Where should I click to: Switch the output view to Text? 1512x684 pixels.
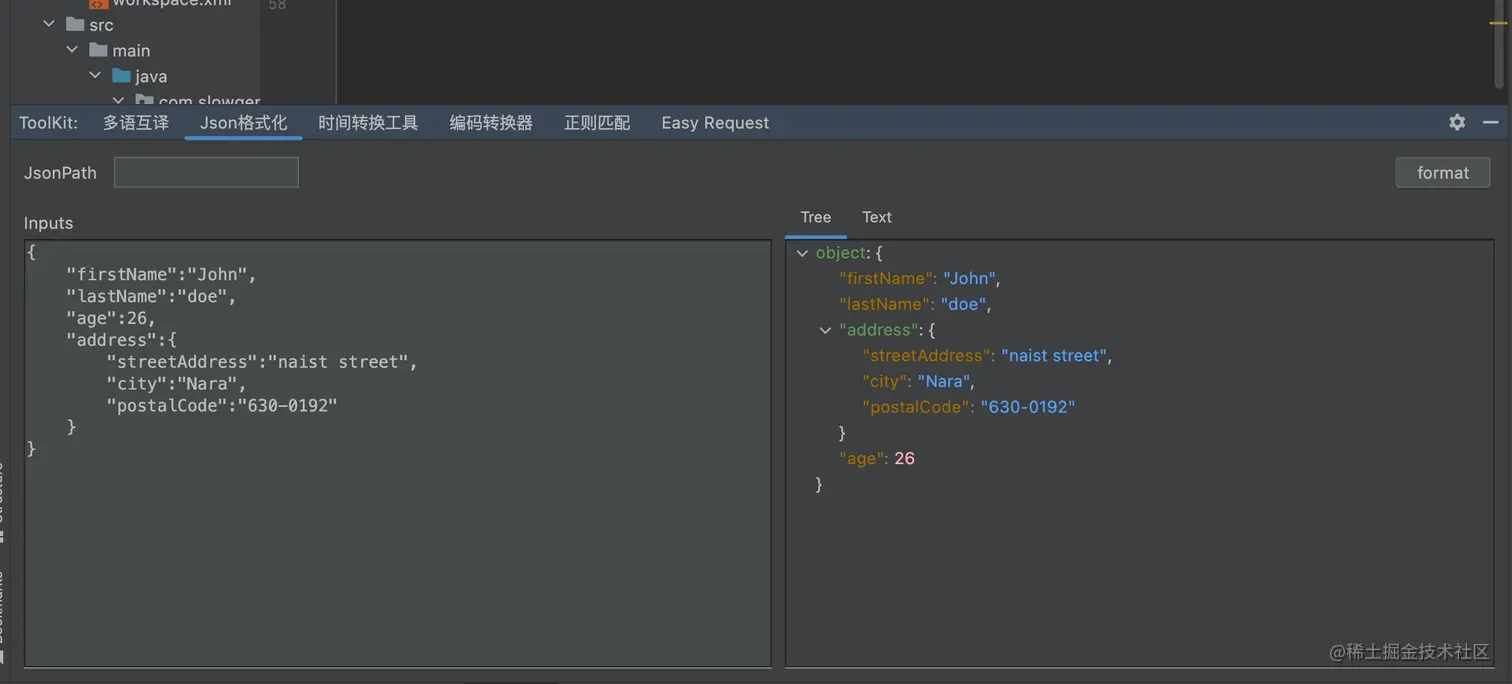click(x=876, y=217)
